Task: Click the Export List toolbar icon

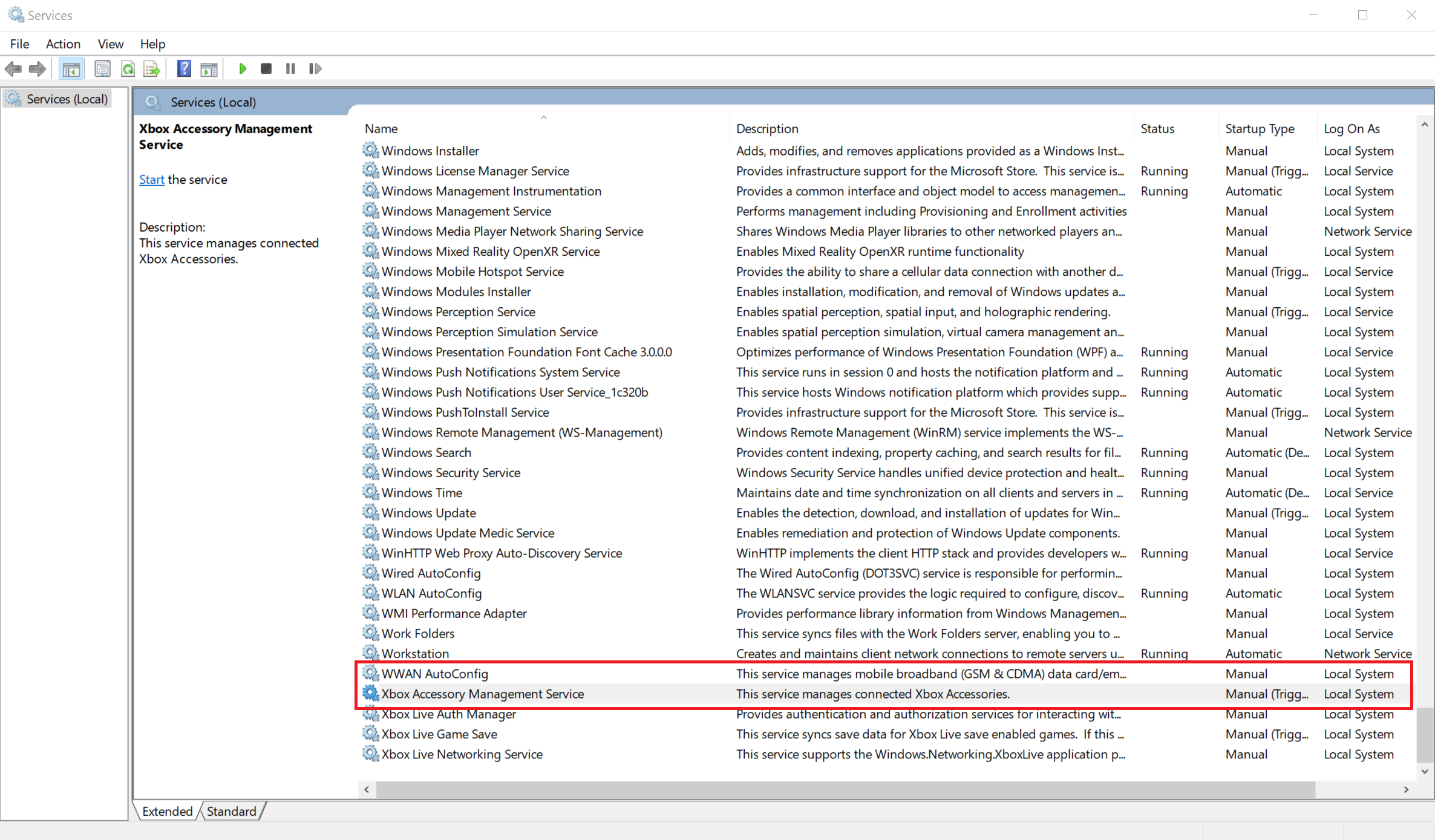Action: (x=152, y=69)
